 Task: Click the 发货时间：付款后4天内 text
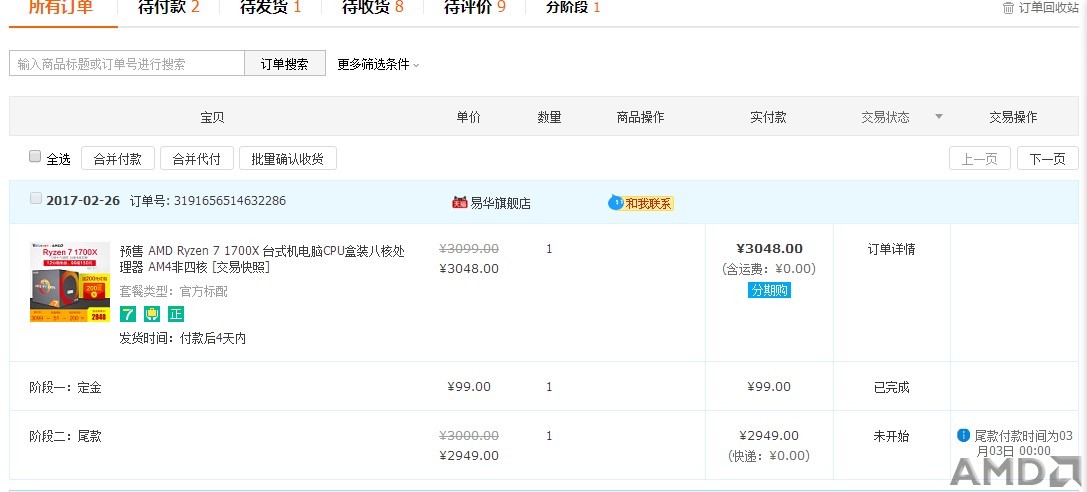183,339
